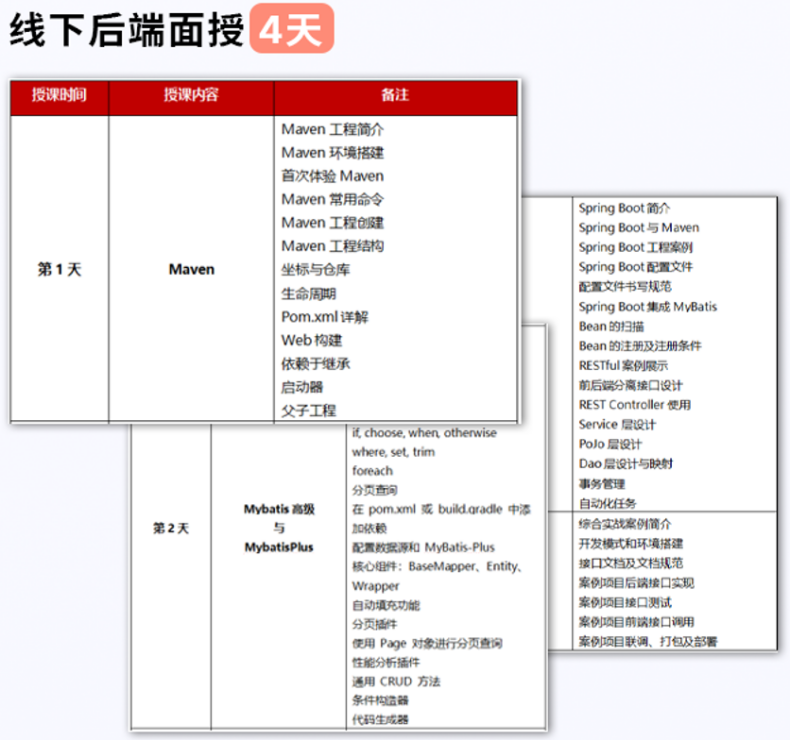The height and width of the screenshot is (740, 790).
Task: Click the 综合实战案例简介 line
Action: 625,524
